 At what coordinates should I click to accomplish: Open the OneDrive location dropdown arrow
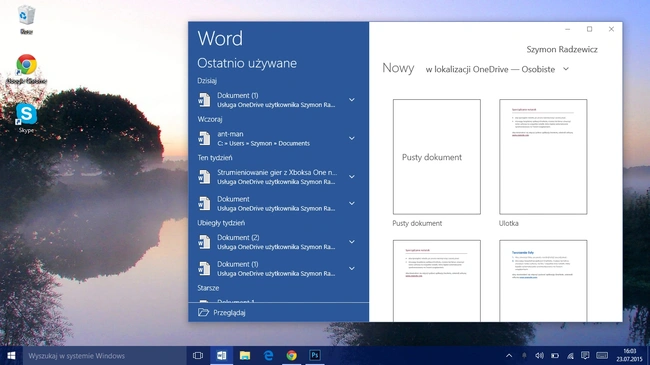[566, 69]
